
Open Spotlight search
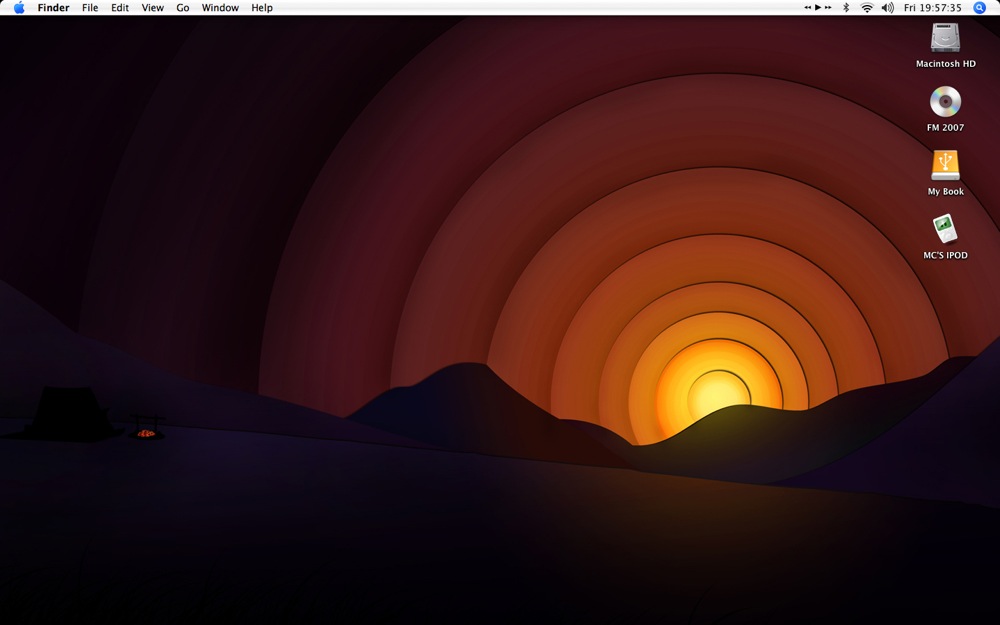click(x=980, y=8)
